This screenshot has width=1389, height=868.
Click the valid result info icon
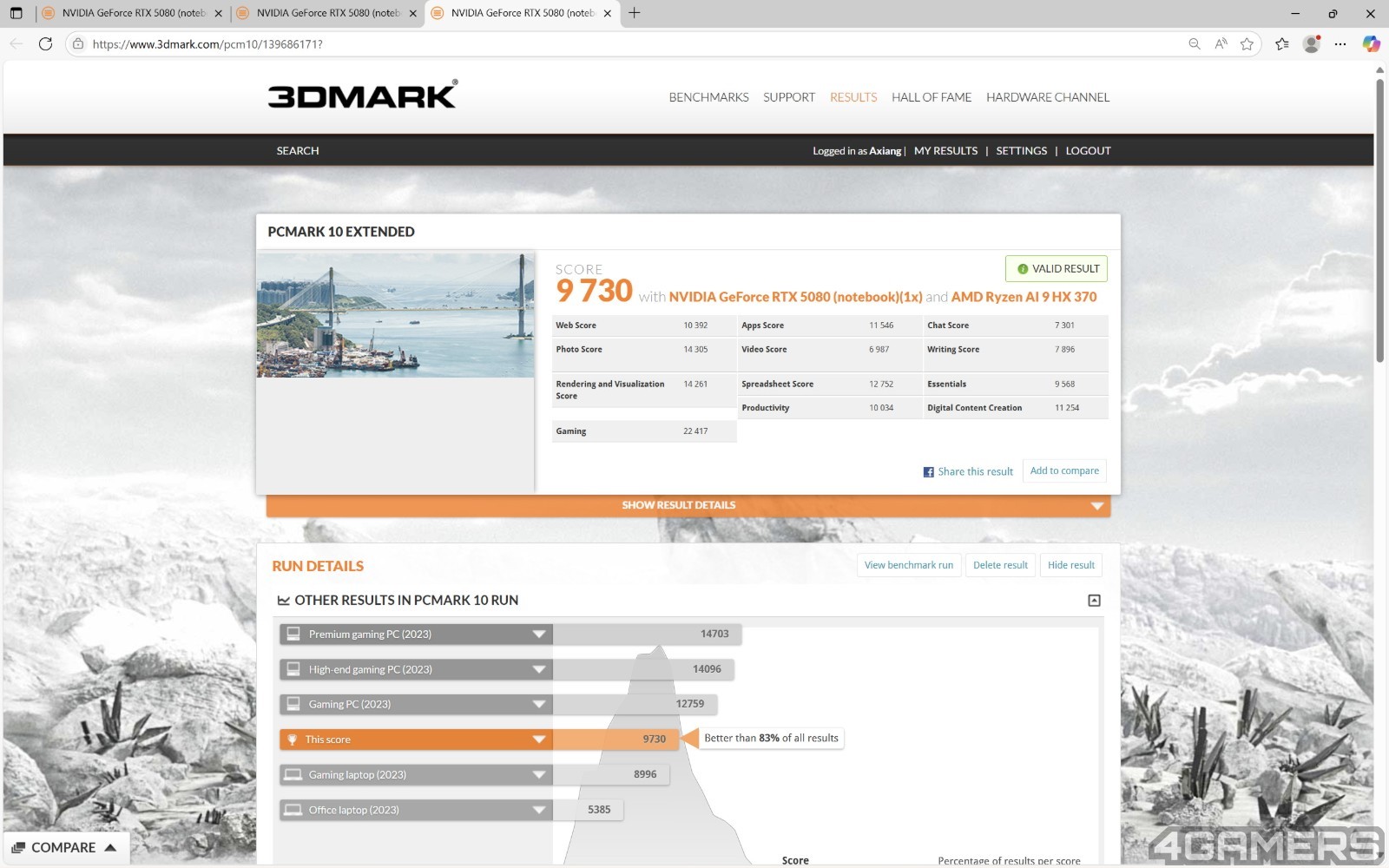pyautogui.click(x=1023, y=269)
